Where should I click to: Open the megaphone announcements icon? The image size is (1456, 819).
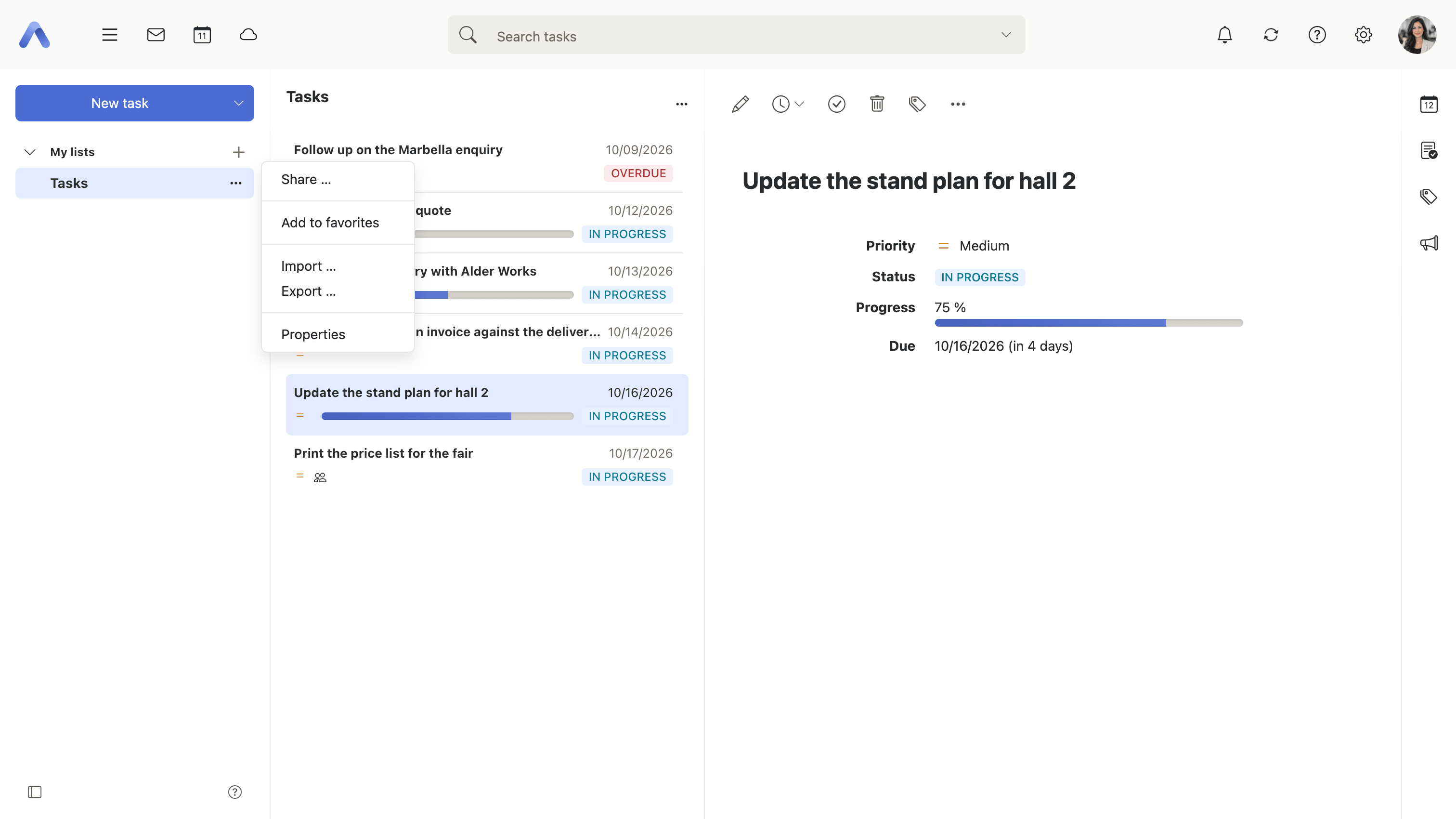(x=1429, y=243)
